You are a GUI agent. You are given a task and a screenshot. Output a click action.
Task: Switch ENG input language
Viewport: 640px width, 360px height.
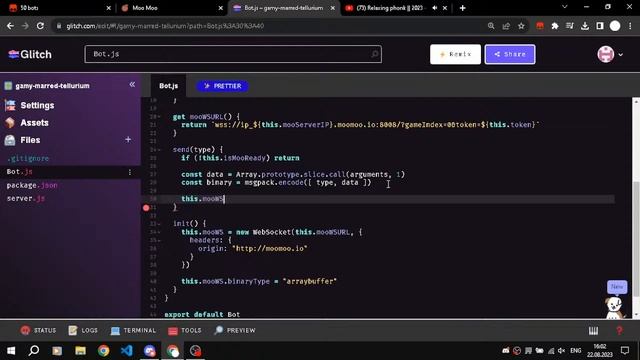(x=576, y=351)
